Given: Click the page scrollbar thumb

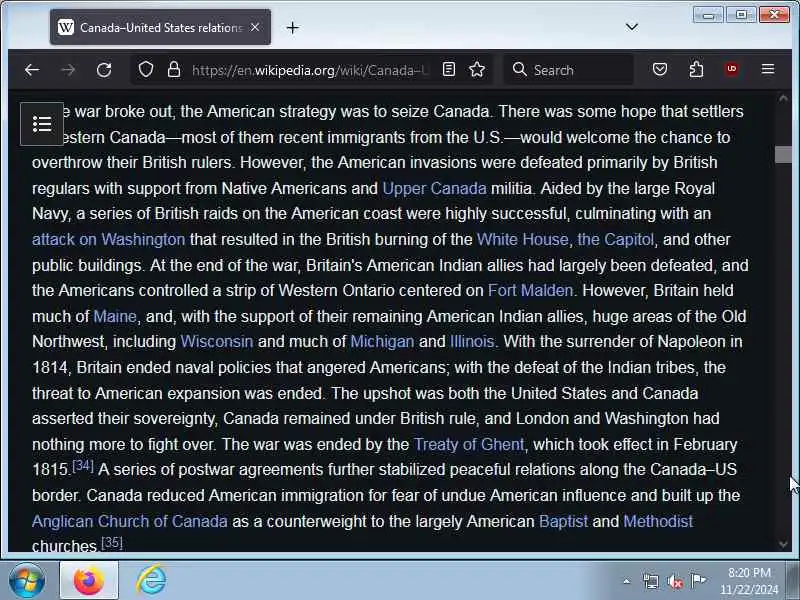Looking at the screenshot, I should tap(783, 155).
